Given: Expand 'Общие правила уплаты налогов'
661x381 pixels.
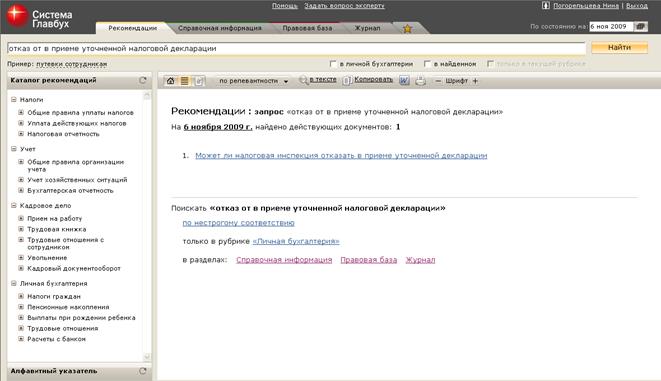Looking at the screenshot, I should point(21,113).
